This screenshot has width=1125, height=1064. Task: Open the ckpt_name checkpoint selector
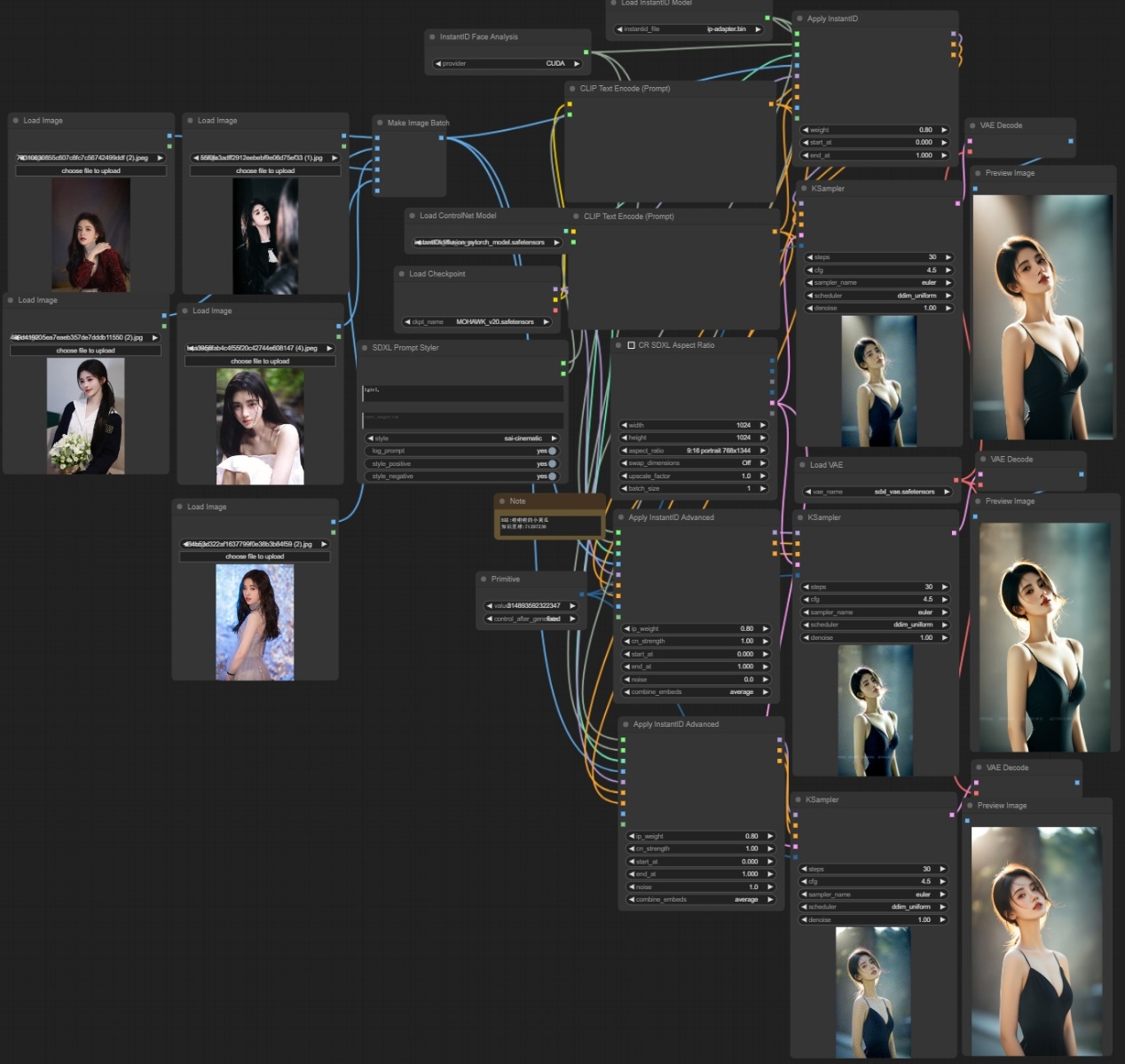[476, 322]
